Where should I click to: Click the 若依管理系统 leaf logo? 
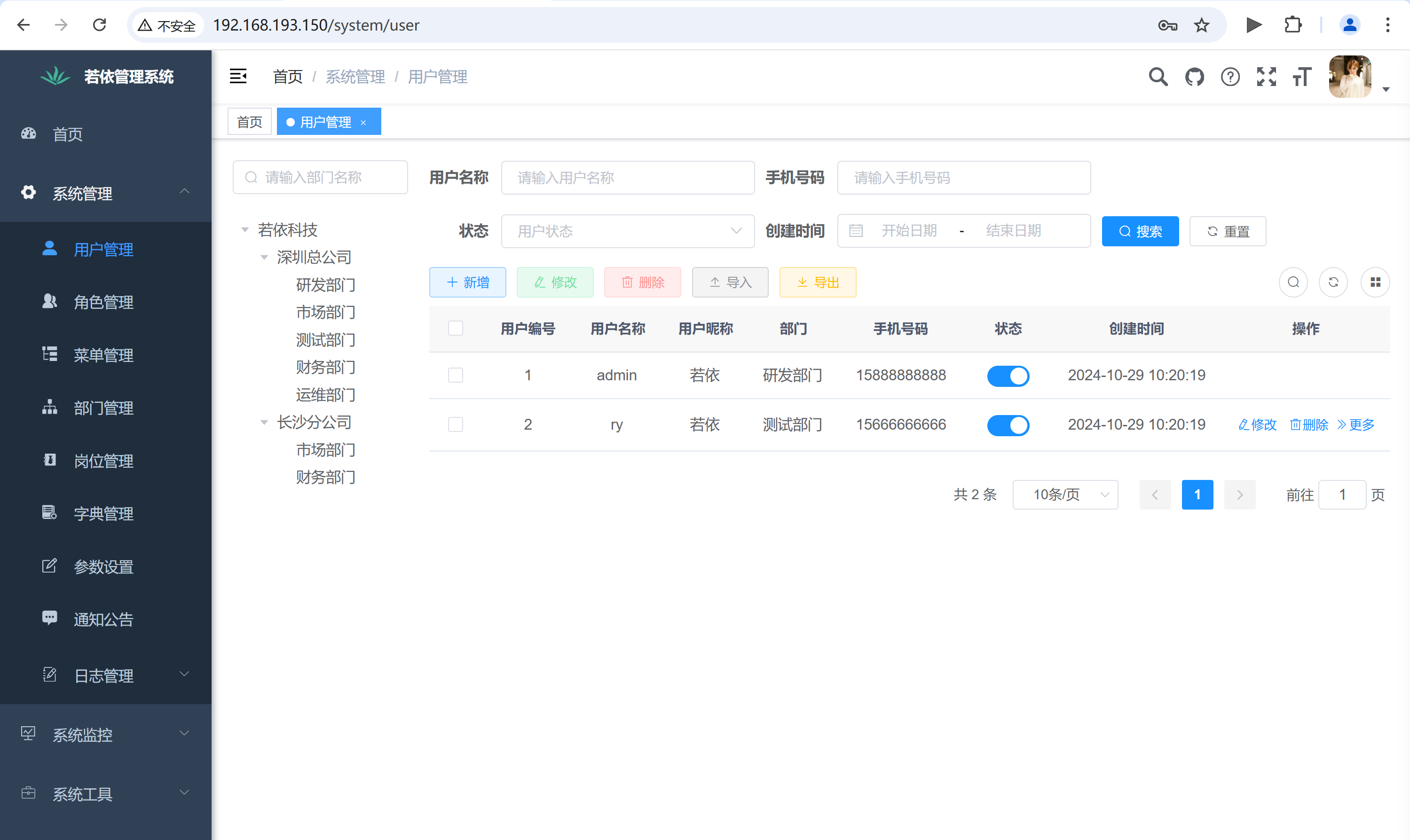point(55,76)
